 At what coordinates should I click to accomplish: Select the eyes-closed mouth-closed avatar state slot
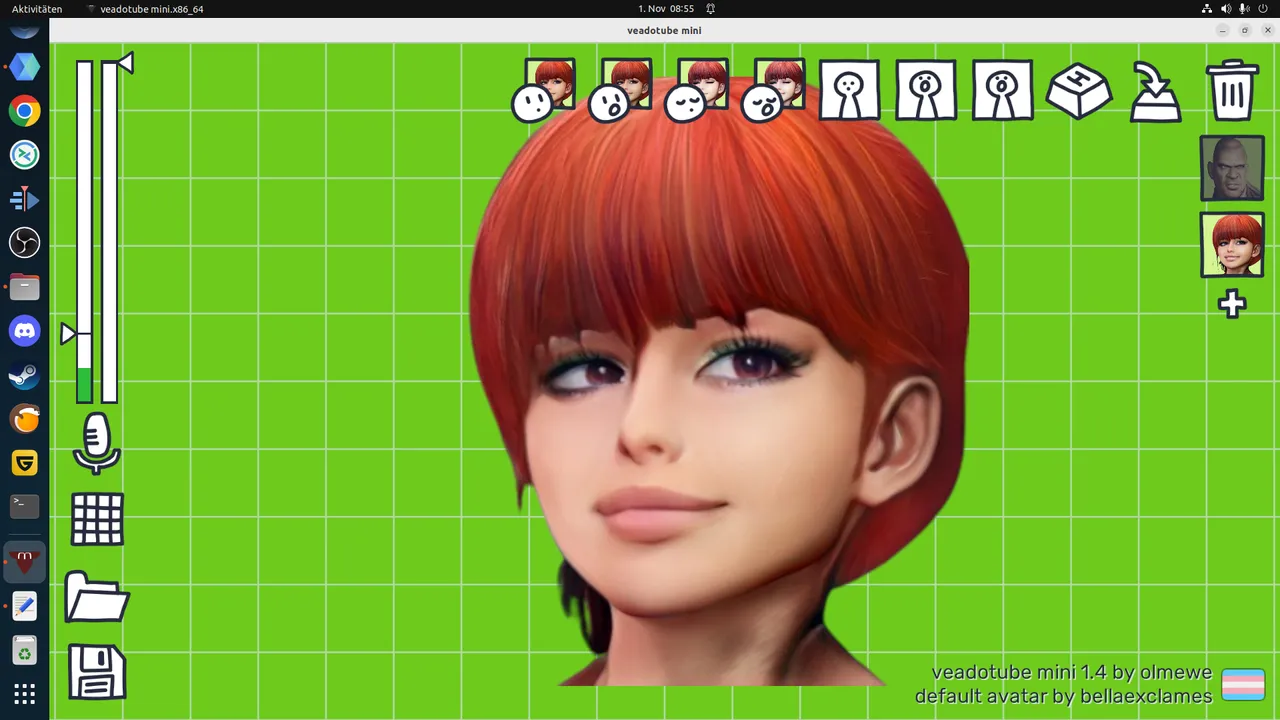[x=697, y=90]
